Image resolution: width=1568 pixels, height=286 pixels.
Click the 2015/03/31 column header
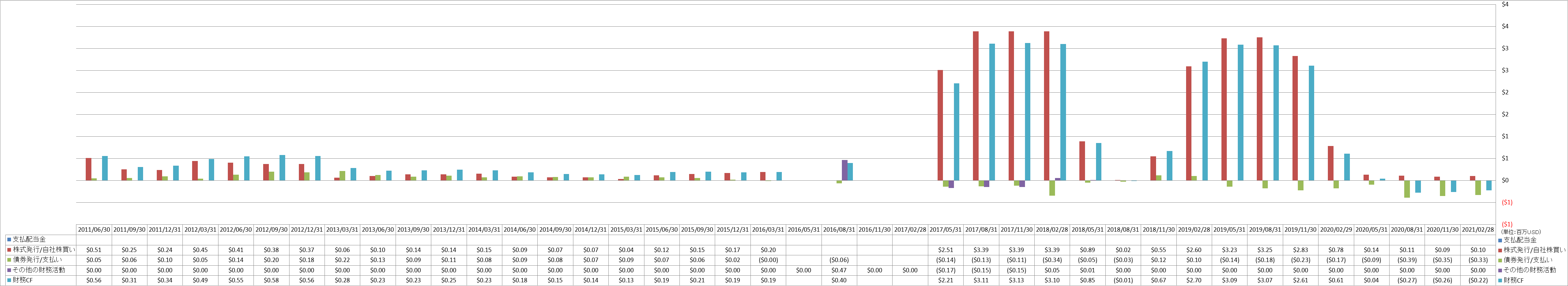tap(626, 229)
